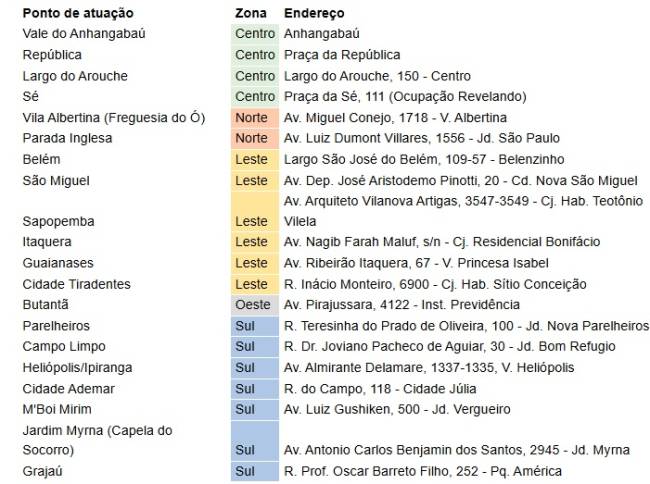Select the "Zona" column header
Viewport: 650px width, 484px height.
click(250, 14)
